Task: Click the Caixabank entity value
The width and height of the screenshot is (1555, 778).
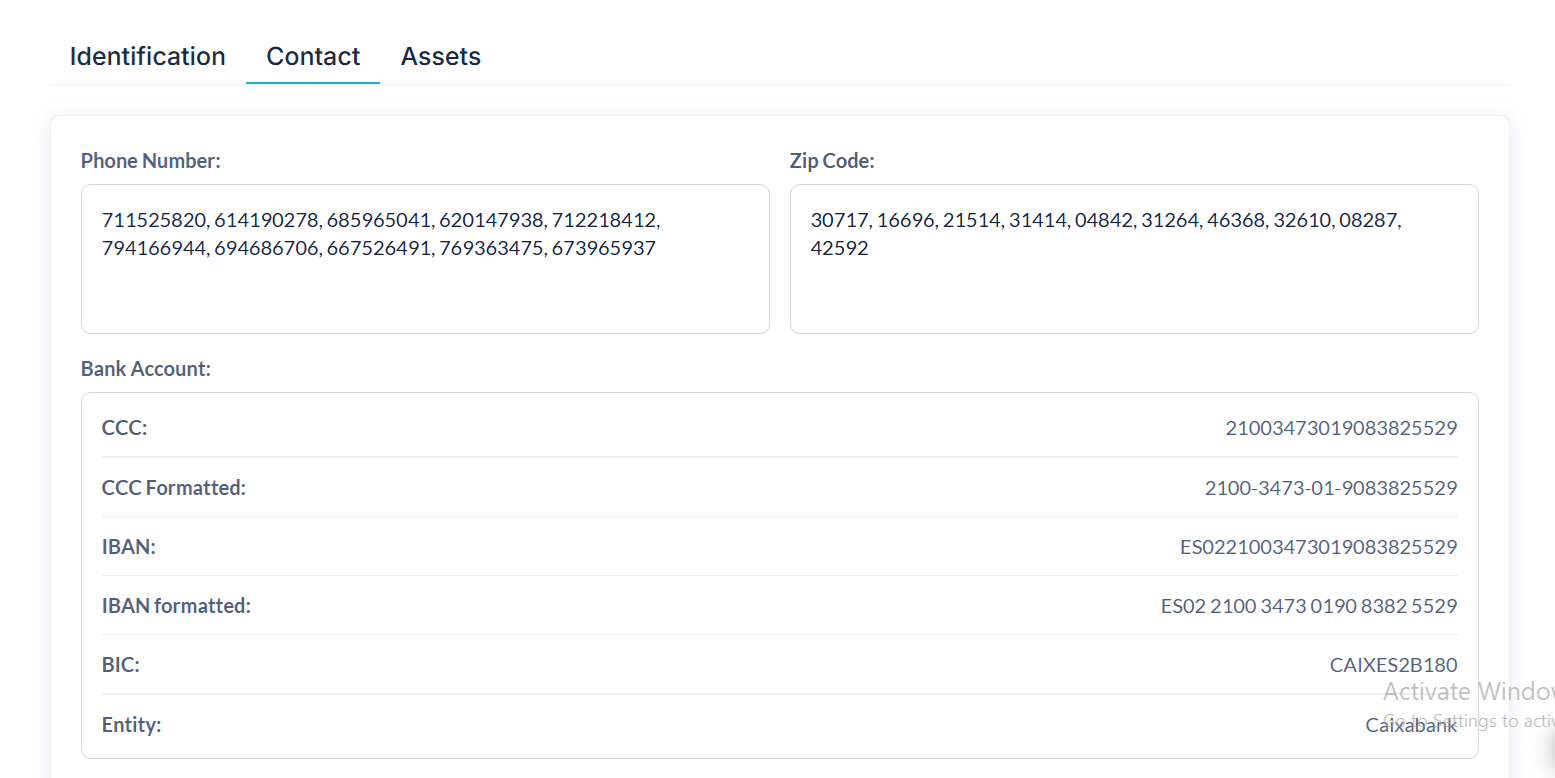Action: (x=1411, y=725)
